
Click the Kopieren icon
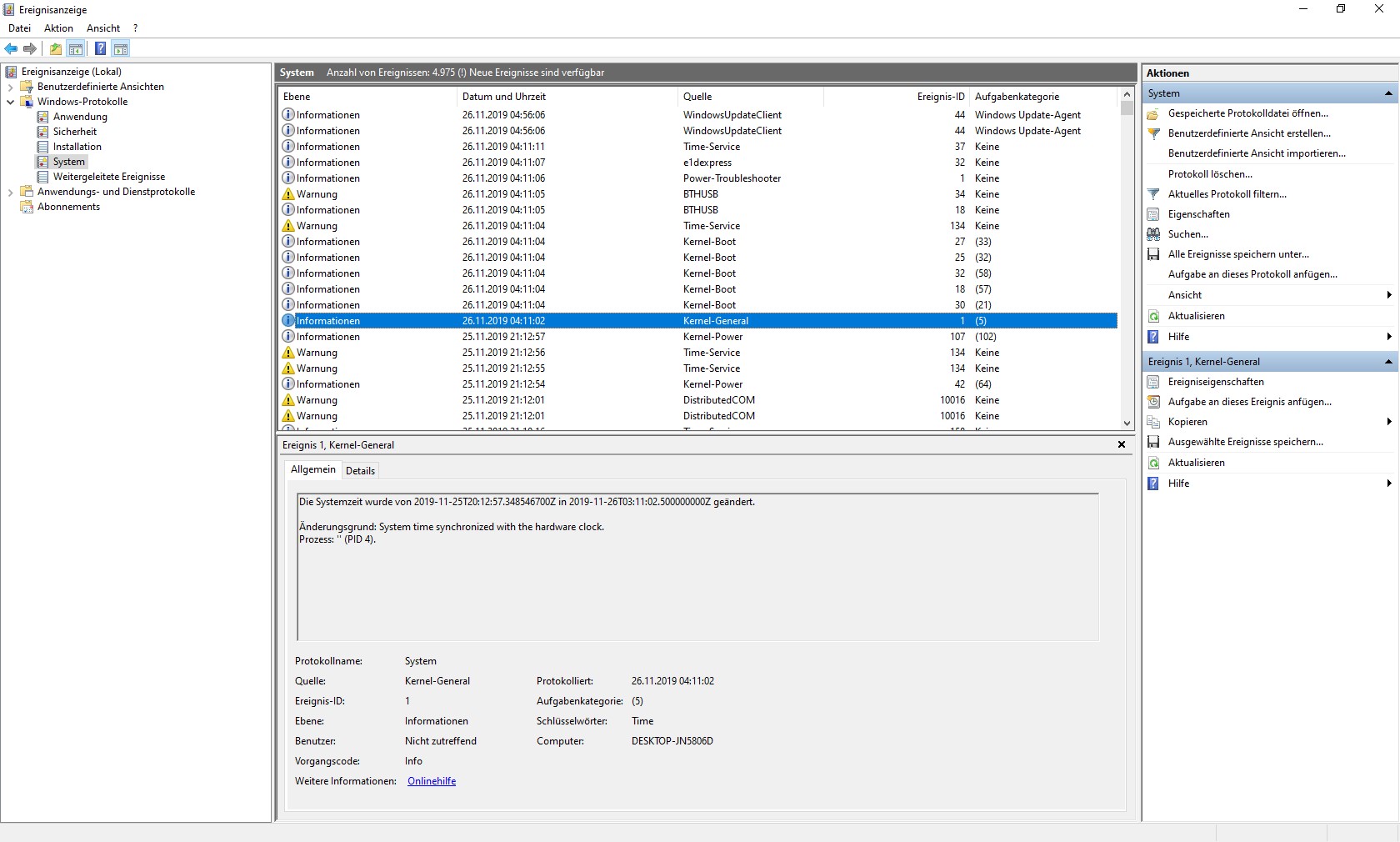point(1153,422)
